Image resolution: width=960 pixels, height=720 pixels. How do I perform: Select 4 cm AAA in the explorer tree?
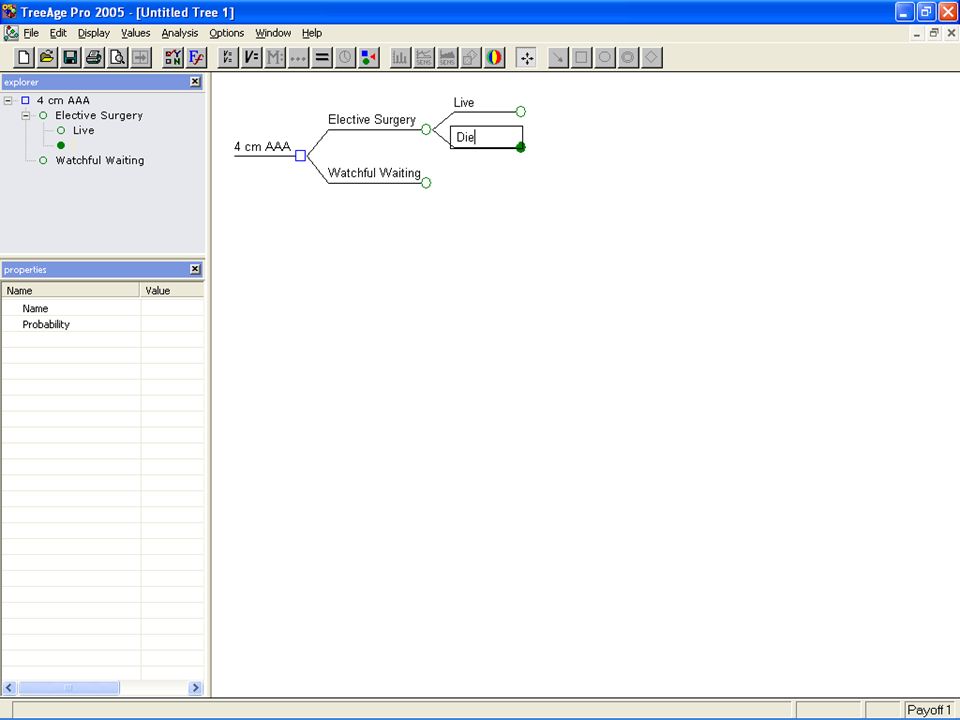click(63, 100)
